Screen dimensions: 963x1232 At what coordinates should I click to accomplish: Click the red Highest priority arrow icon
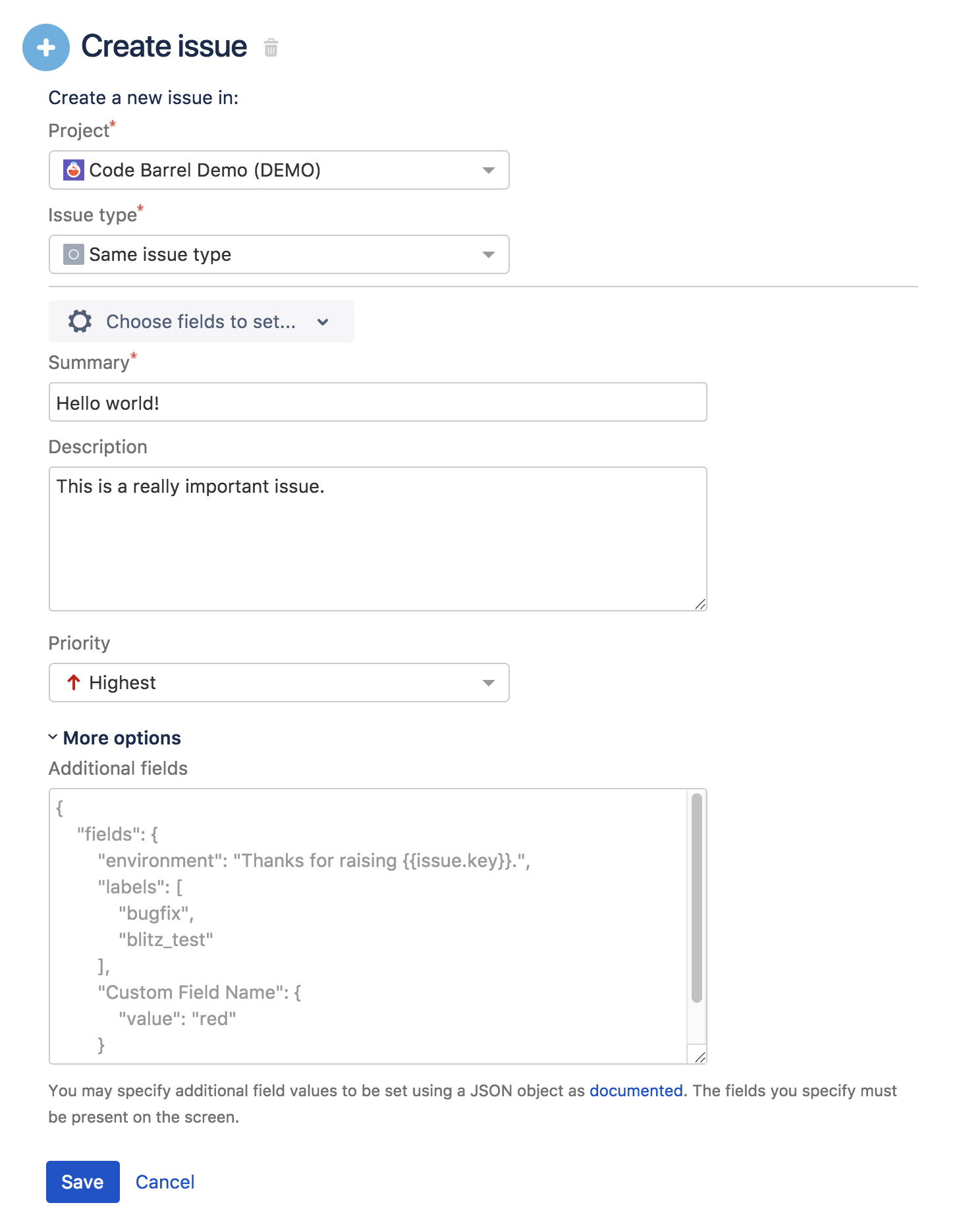pos(74,683)
